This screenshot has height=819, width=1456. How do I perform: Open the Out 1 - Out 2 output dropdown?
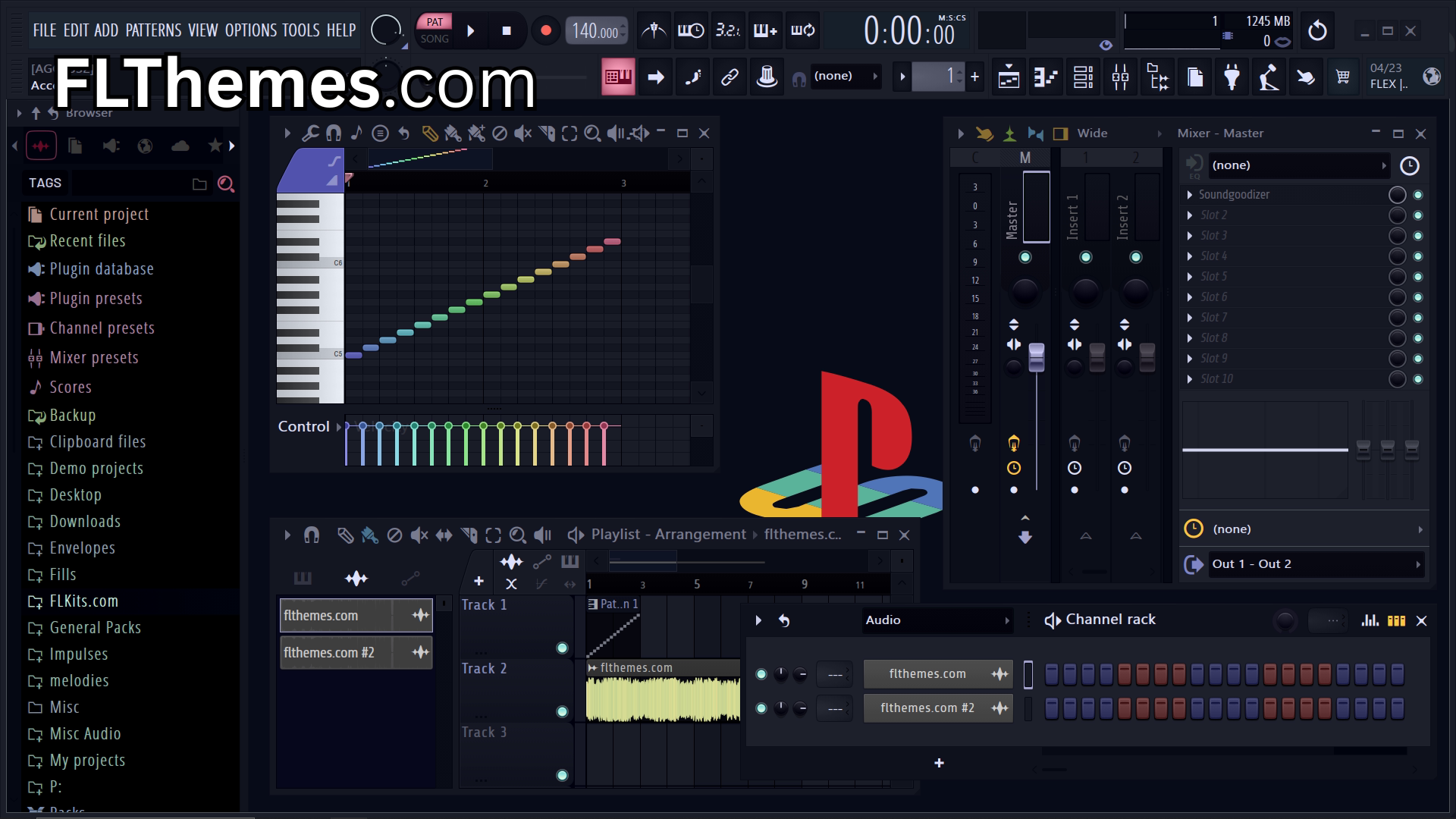[1315, 564]
